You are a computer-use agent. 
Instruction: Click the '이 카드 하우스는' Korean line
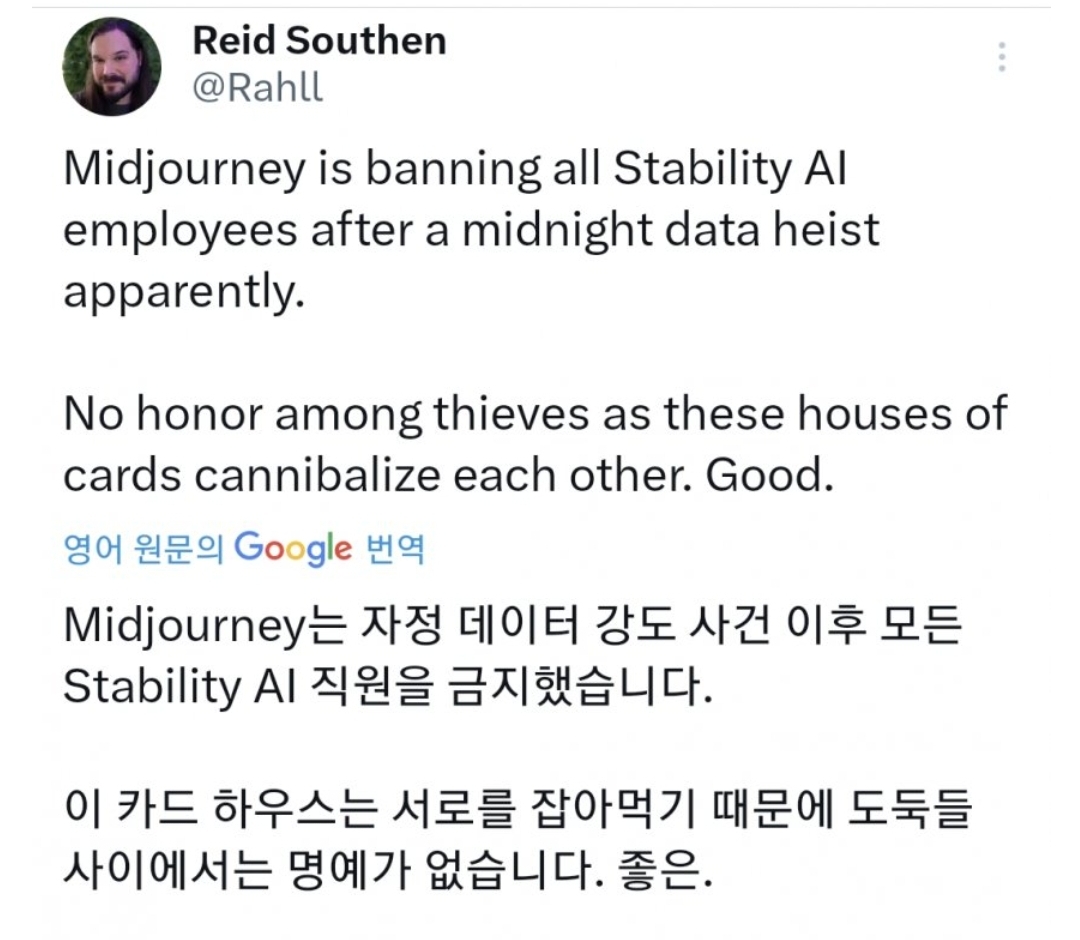pos(220,809)
